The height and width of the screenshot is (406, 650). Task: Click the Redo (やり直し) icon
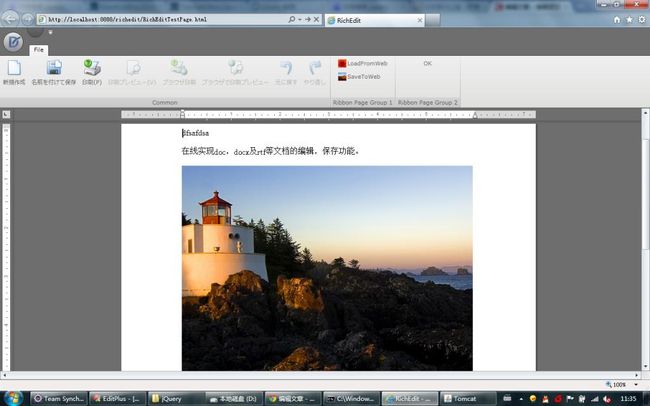click(x=315, y=68)
